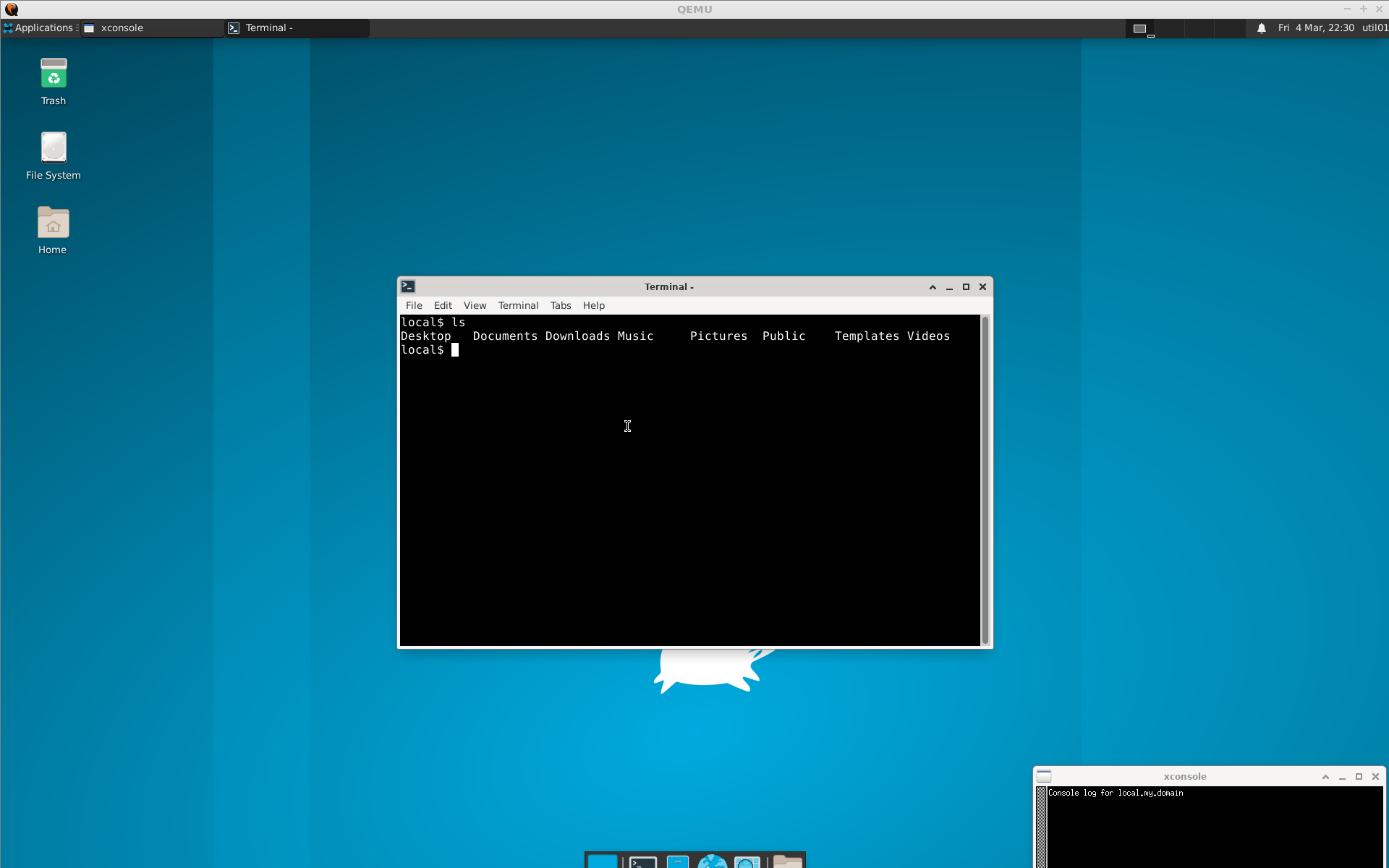The width and height of the screenshot is (1389, 868).
Task: Click the xconsole window title bar icon
Action: pyautogui.click(x=1044, y=776)
